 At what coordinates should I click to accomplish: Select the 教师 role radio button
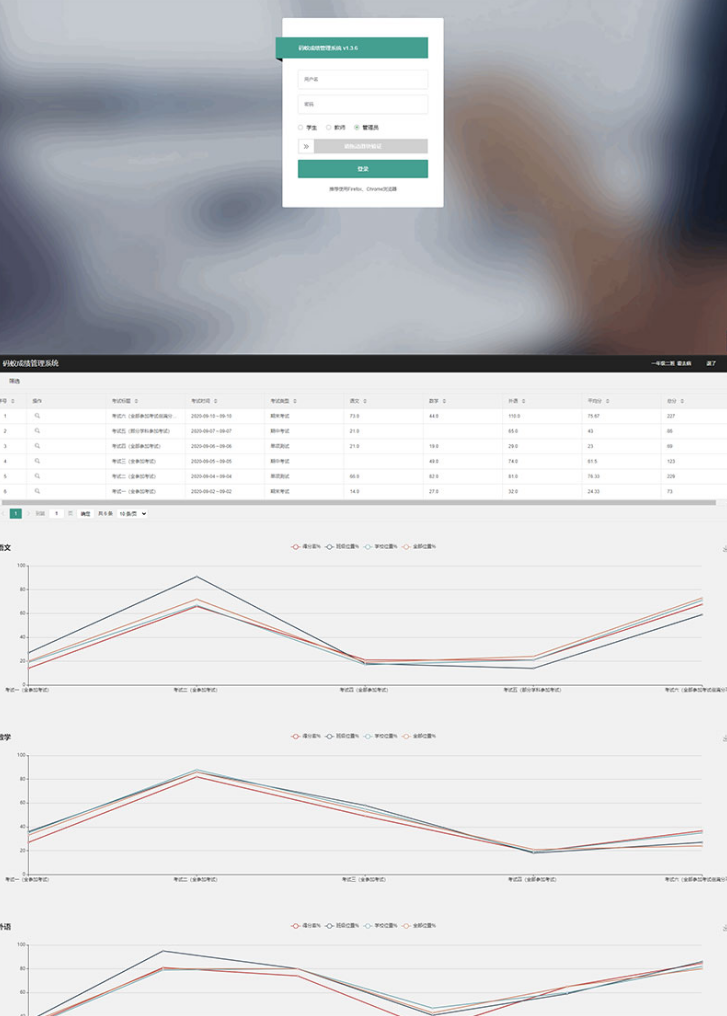pyautogui.click(x=329, y=128)
